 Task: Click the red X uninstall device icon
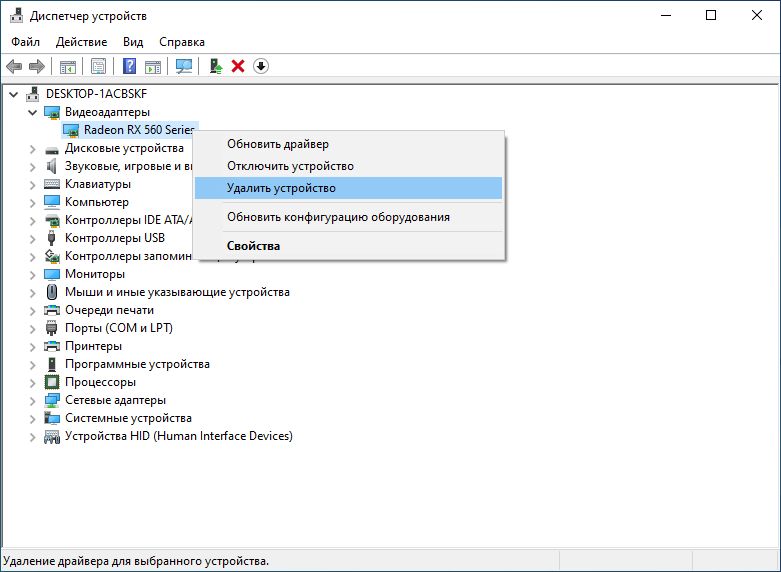[238, 66]
